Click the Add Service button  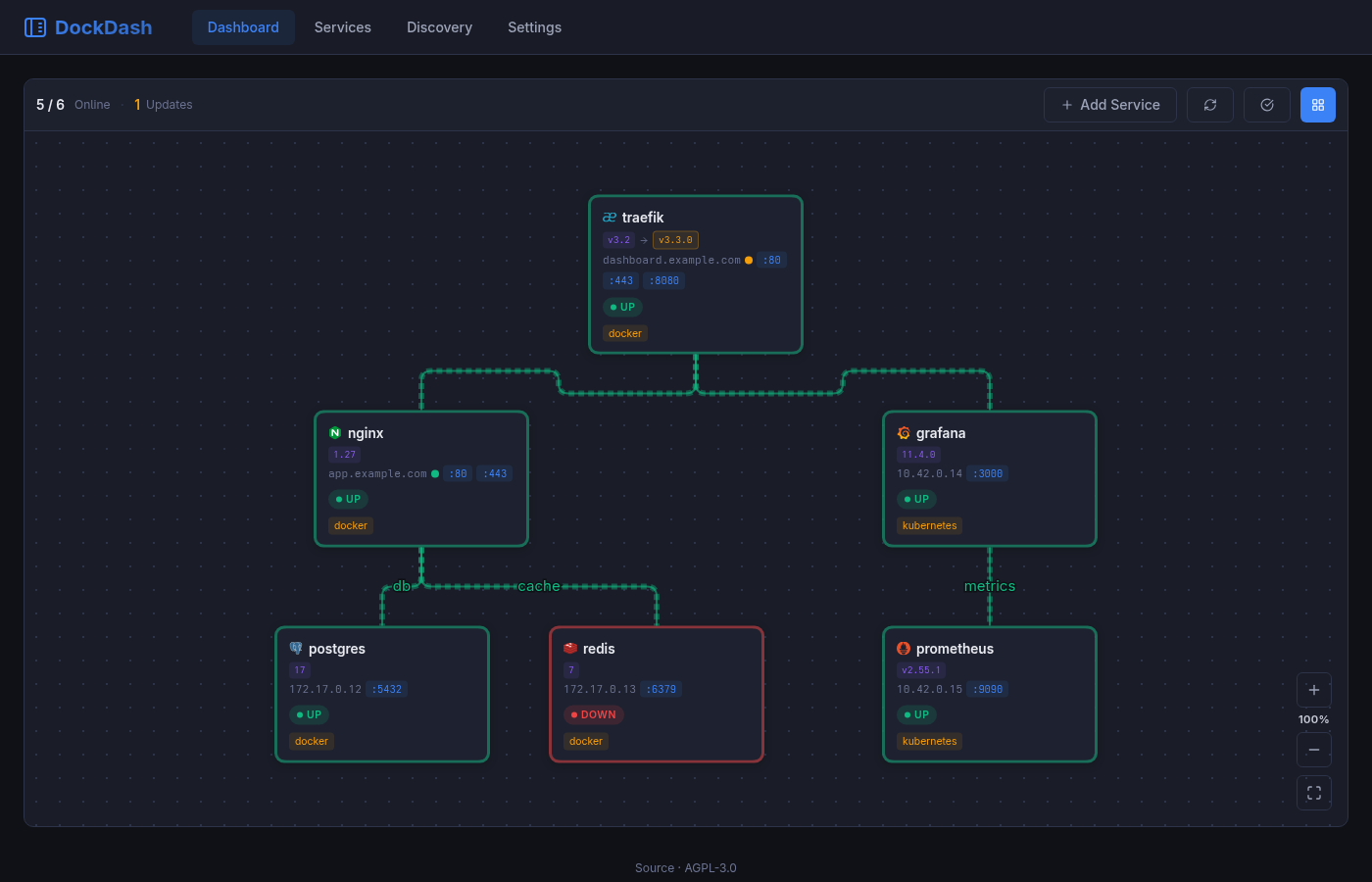(x=1110, y=105)
